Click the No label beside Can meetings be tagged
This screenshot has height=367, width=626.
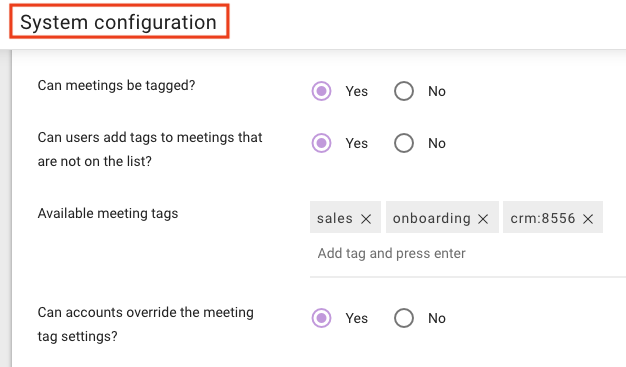tap(437, 91)
